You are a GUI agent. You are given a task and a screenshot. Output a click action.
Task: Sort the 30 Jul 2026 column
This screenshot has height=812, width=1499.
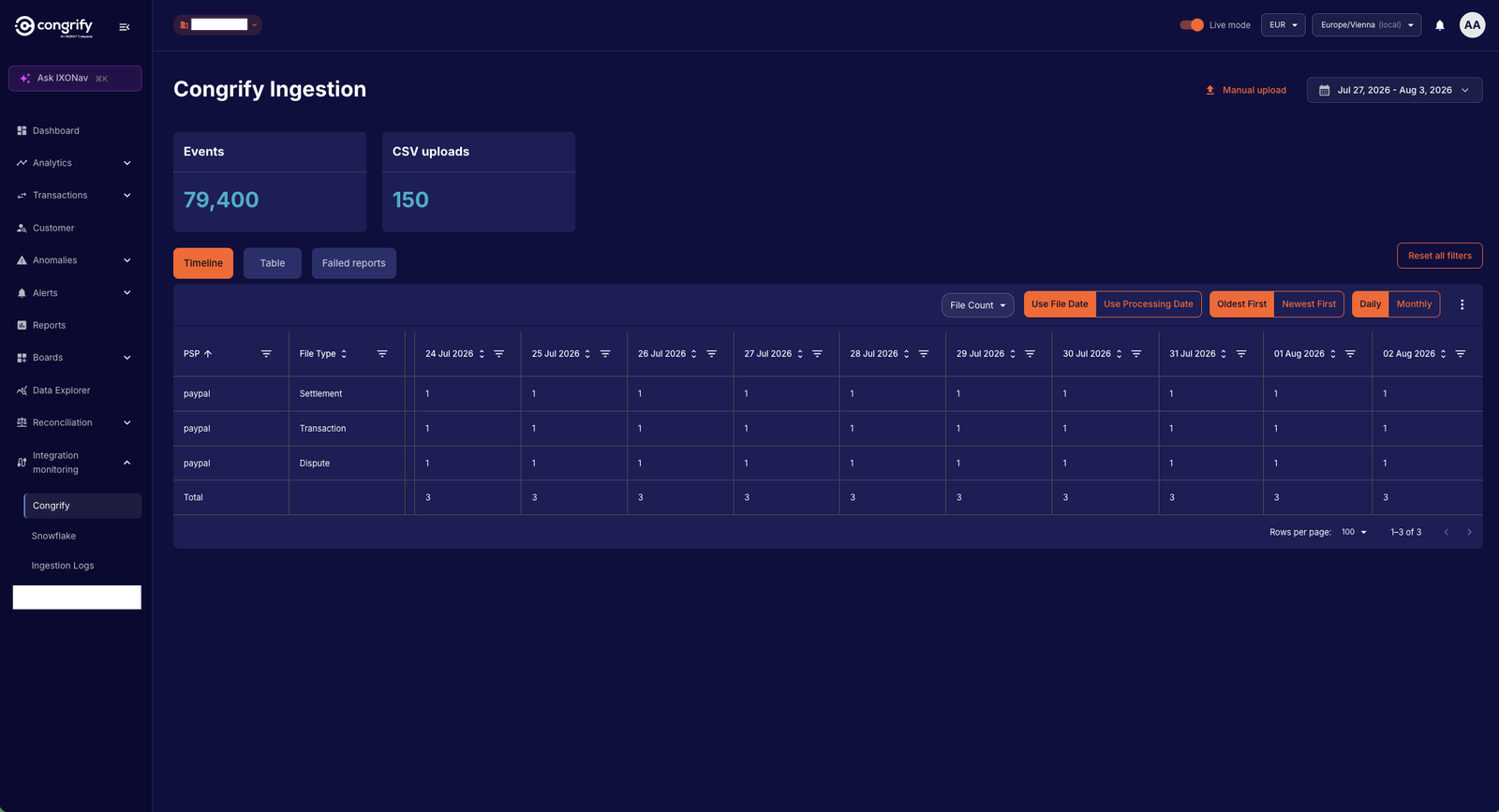coord(1119,354)
